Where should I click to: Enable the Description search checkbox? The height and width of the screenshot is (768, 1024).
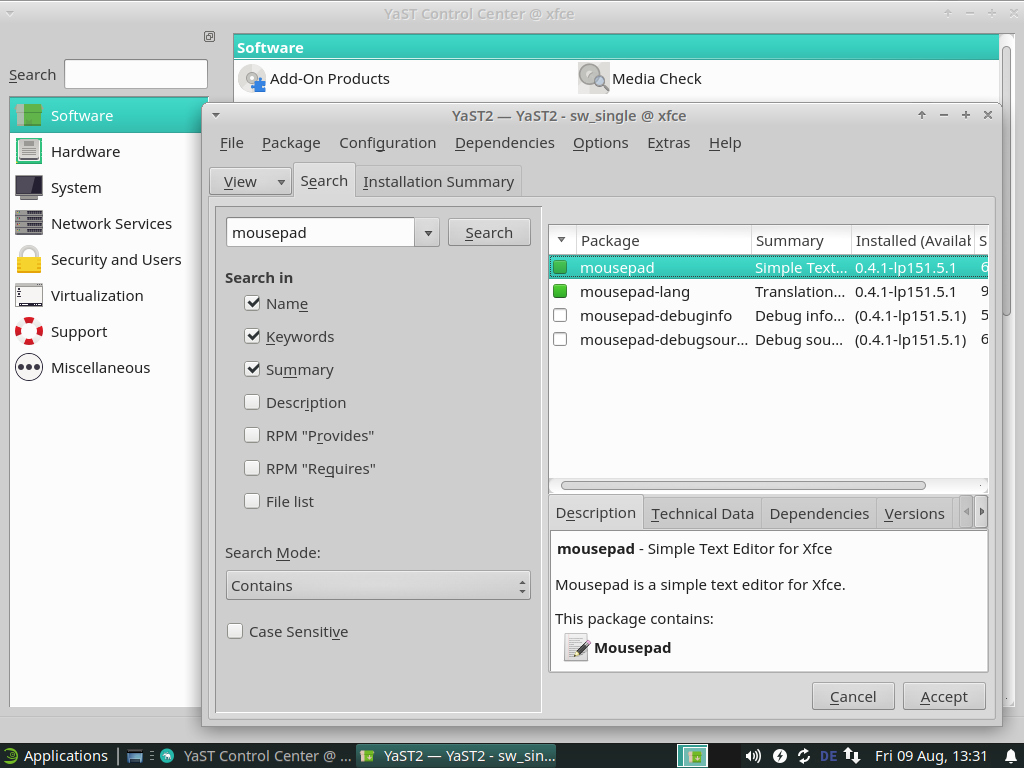click(x=252, y=403)
